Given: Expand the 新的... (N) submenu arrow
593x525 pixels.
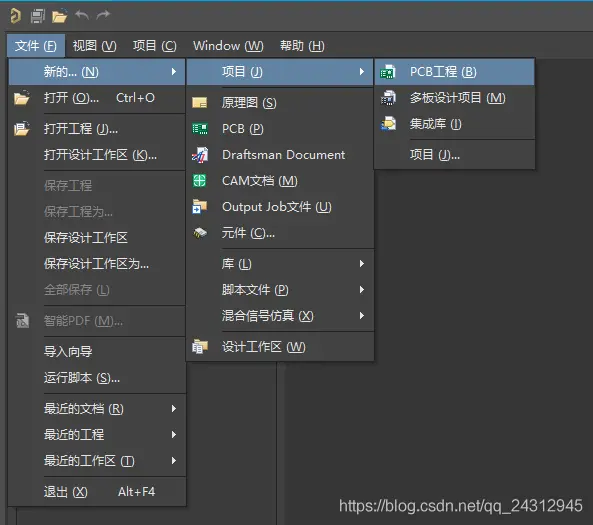Looking at the screenshot, I should point(174,71).
